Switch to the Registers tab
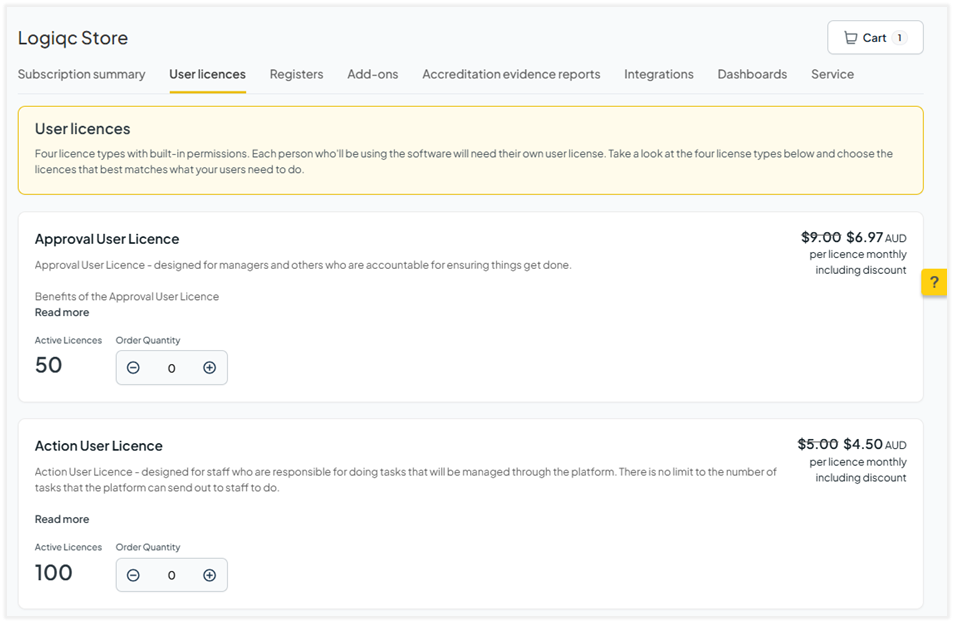Viewport: 954px width, 623px height. (296, 74)
